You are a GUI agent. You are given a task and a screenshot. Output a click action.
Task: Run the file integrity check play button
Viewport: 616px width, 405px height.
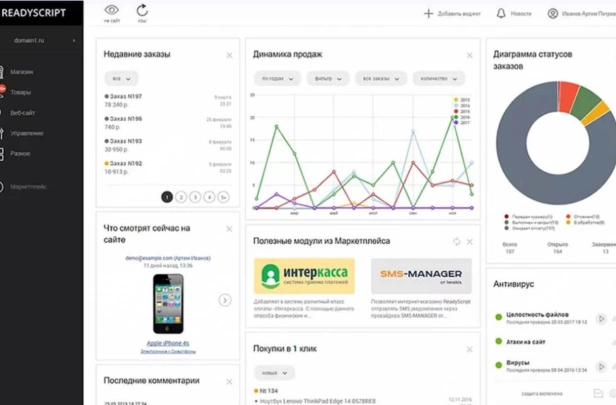(x=601, y=319)
